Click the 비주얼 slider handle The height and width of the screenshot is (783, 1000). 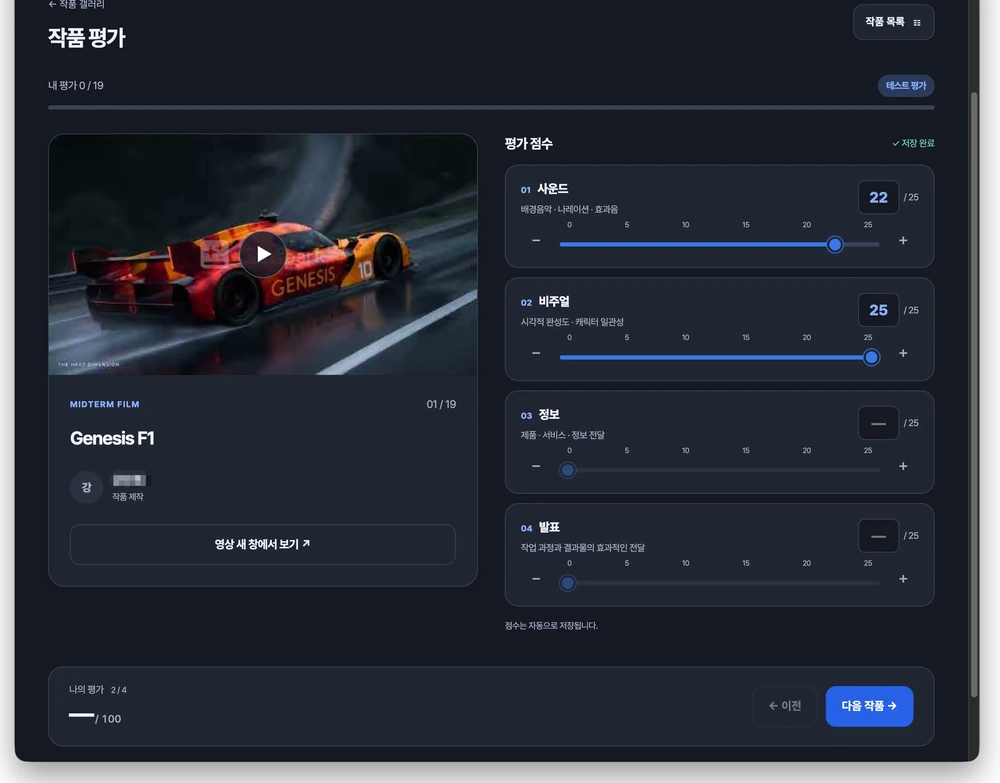tap(871, 357)
